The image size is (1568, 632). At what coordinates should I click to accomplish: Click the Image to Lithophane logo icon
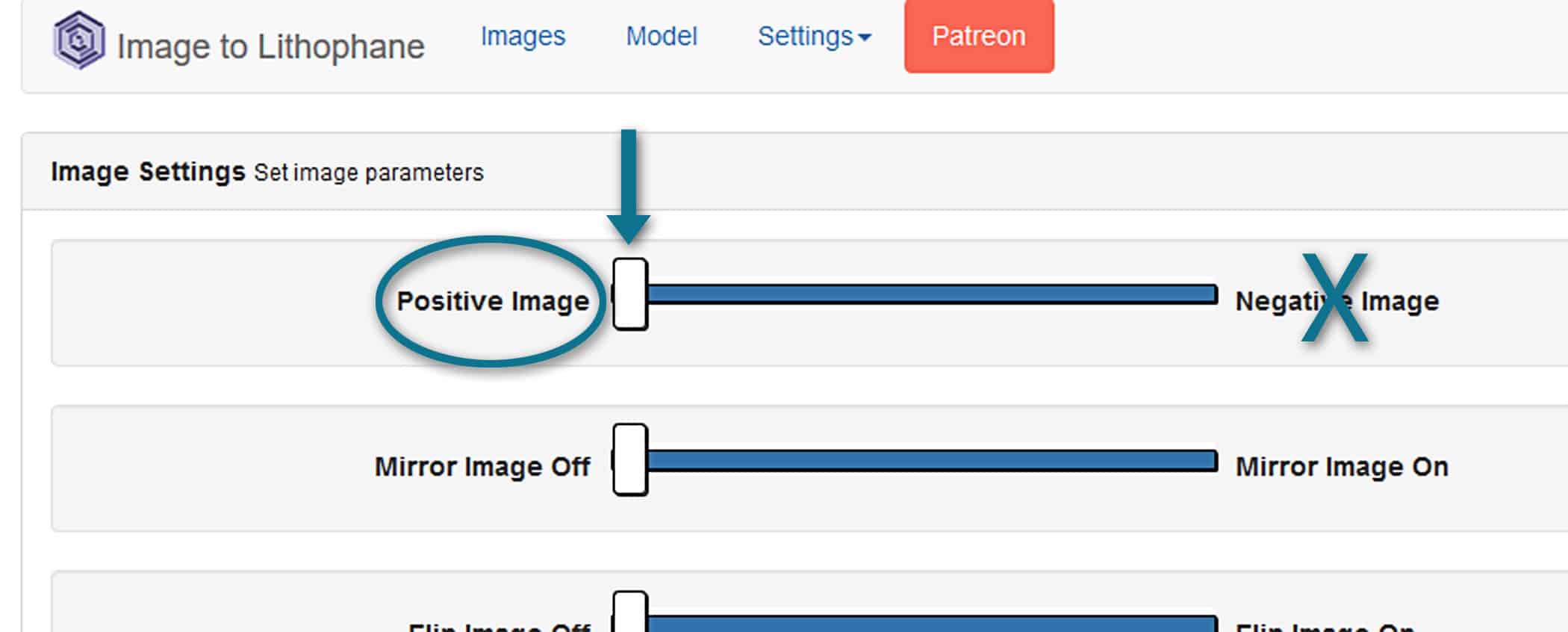(78, 40)
